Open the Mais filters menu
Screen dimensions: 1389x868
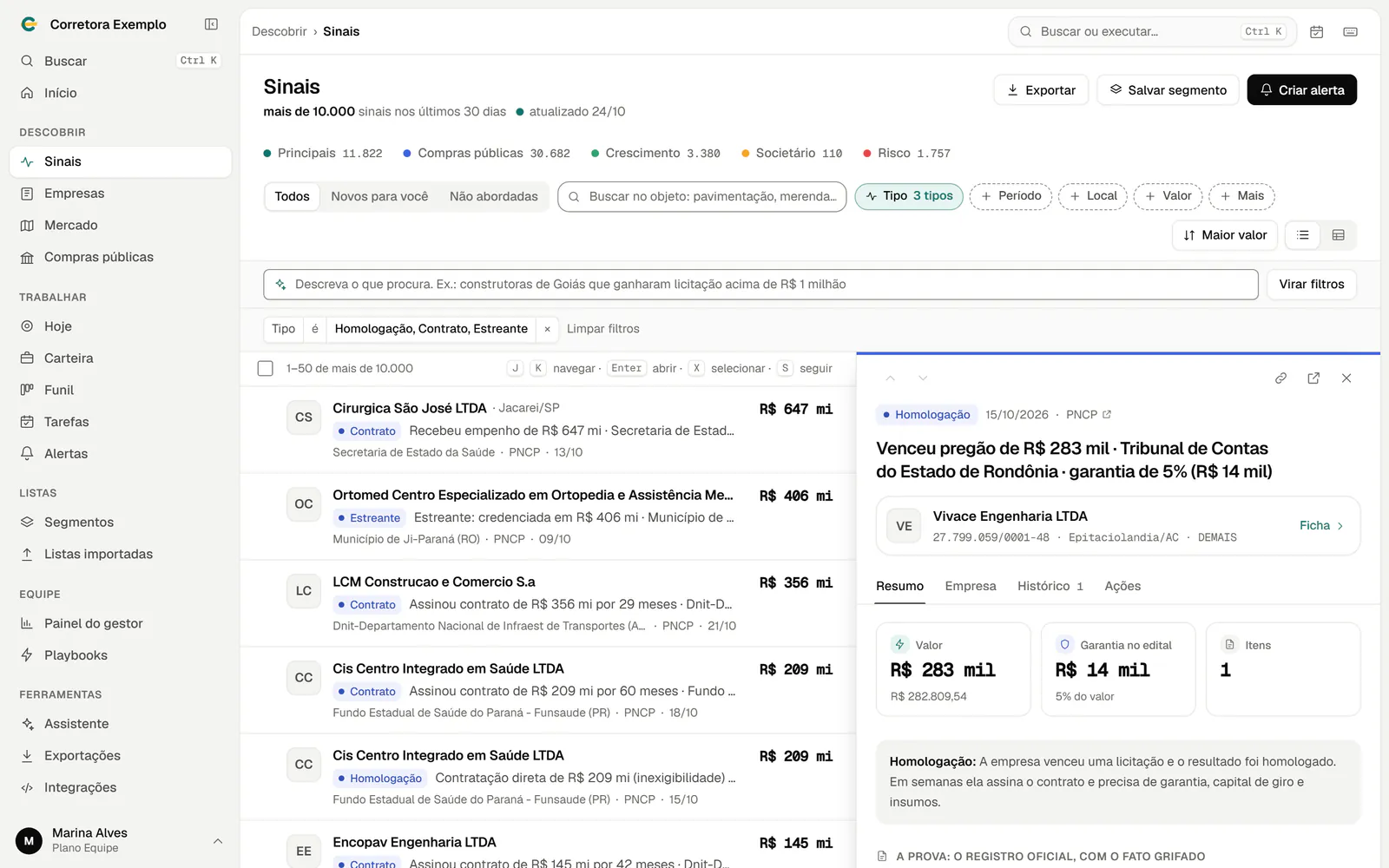1241,196
